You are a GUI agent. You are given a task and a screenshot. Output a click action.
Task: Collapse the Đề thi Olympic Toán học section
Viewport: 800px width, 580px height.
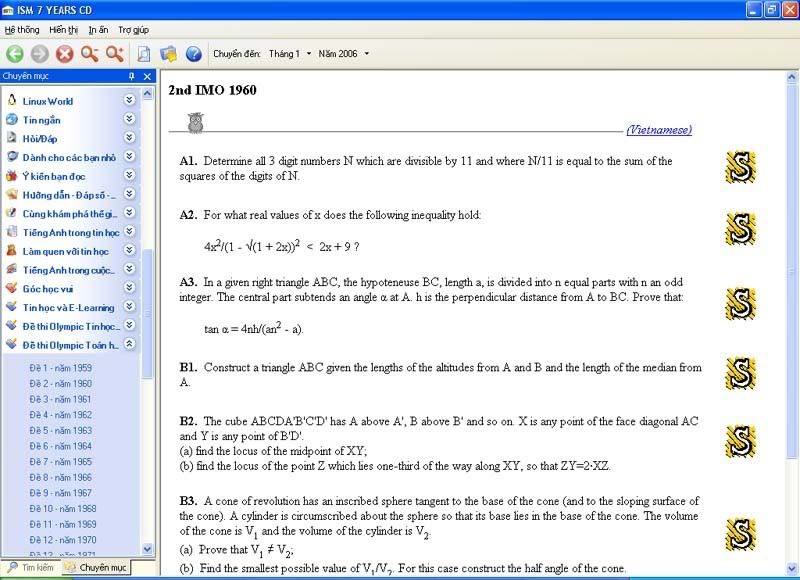click(x=129, y=344)
